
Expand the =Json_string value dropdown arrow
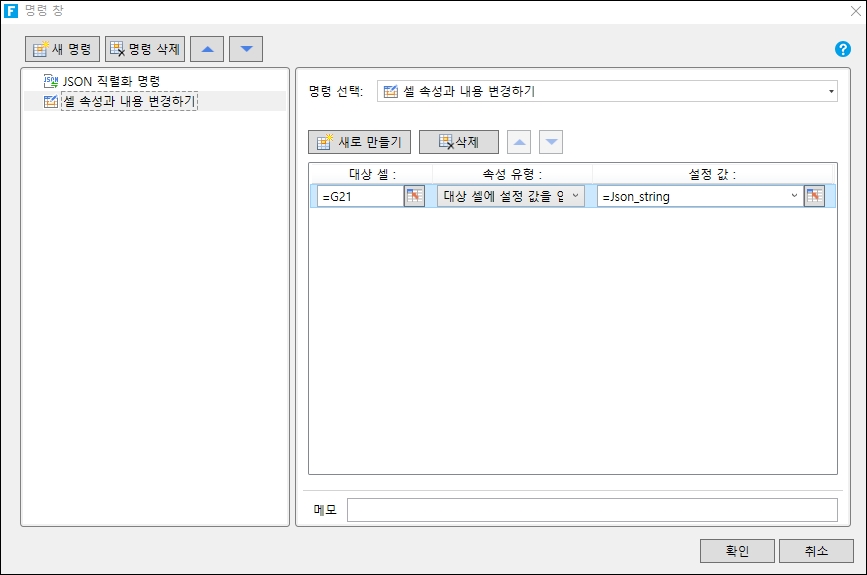click(x=794, y=196)
